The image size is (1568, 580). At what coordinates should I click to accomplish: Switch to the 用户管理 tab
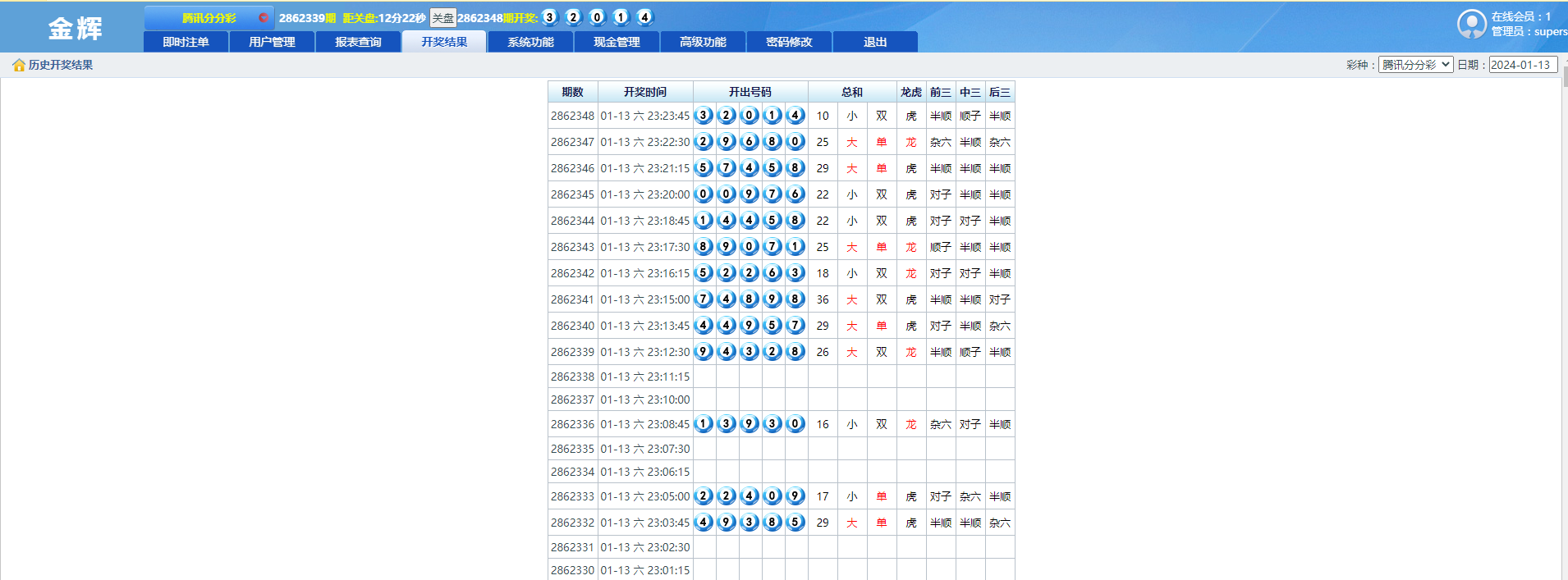pyautogui.click(x=272, y=42)
